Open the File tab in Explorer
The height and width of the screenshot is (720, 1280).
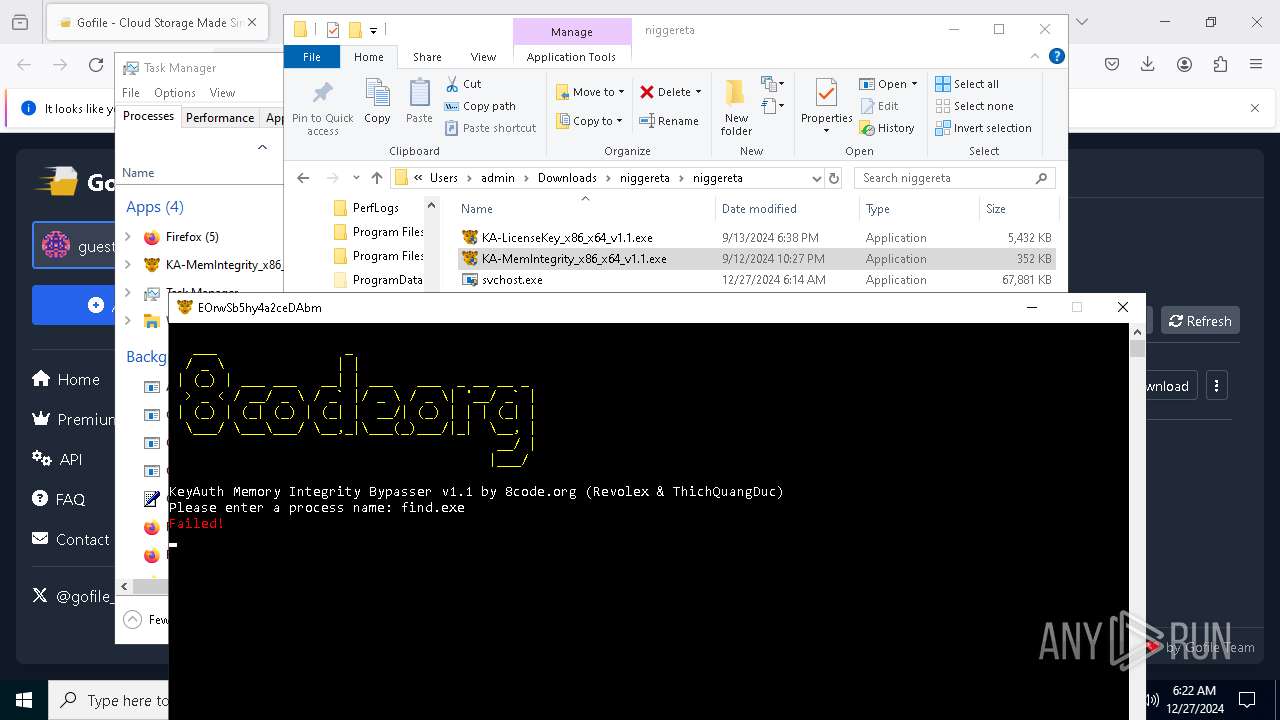(x=312, y=57)
